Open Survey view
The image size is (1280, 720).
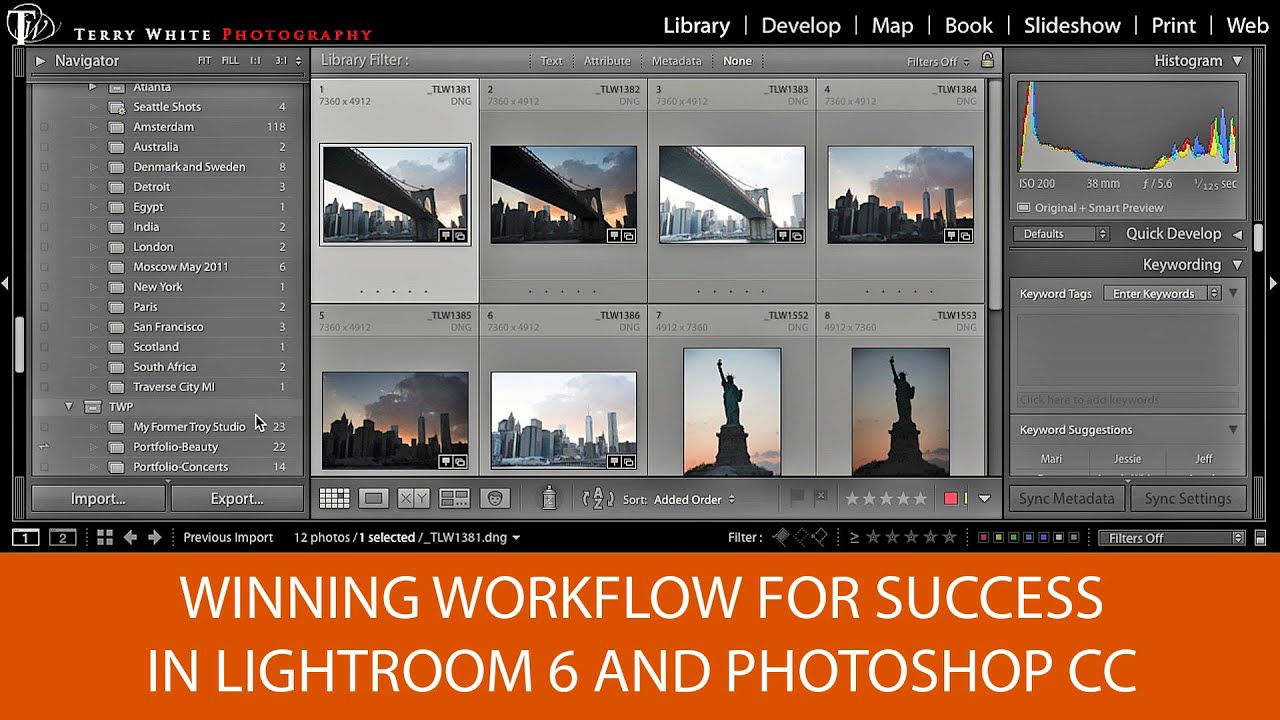pyautogui.click(x=455, y=498)
